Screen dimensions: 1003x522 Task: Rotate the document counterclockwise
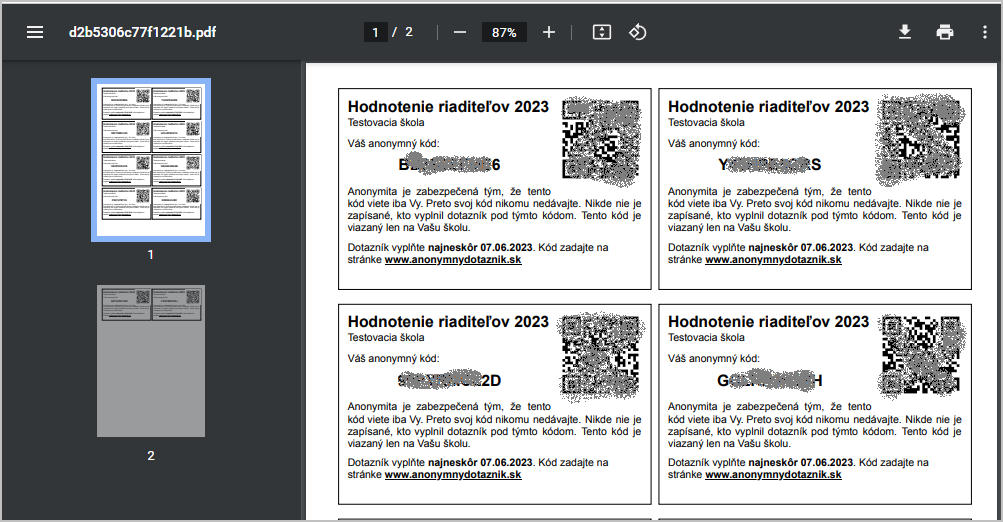point(637,32)
